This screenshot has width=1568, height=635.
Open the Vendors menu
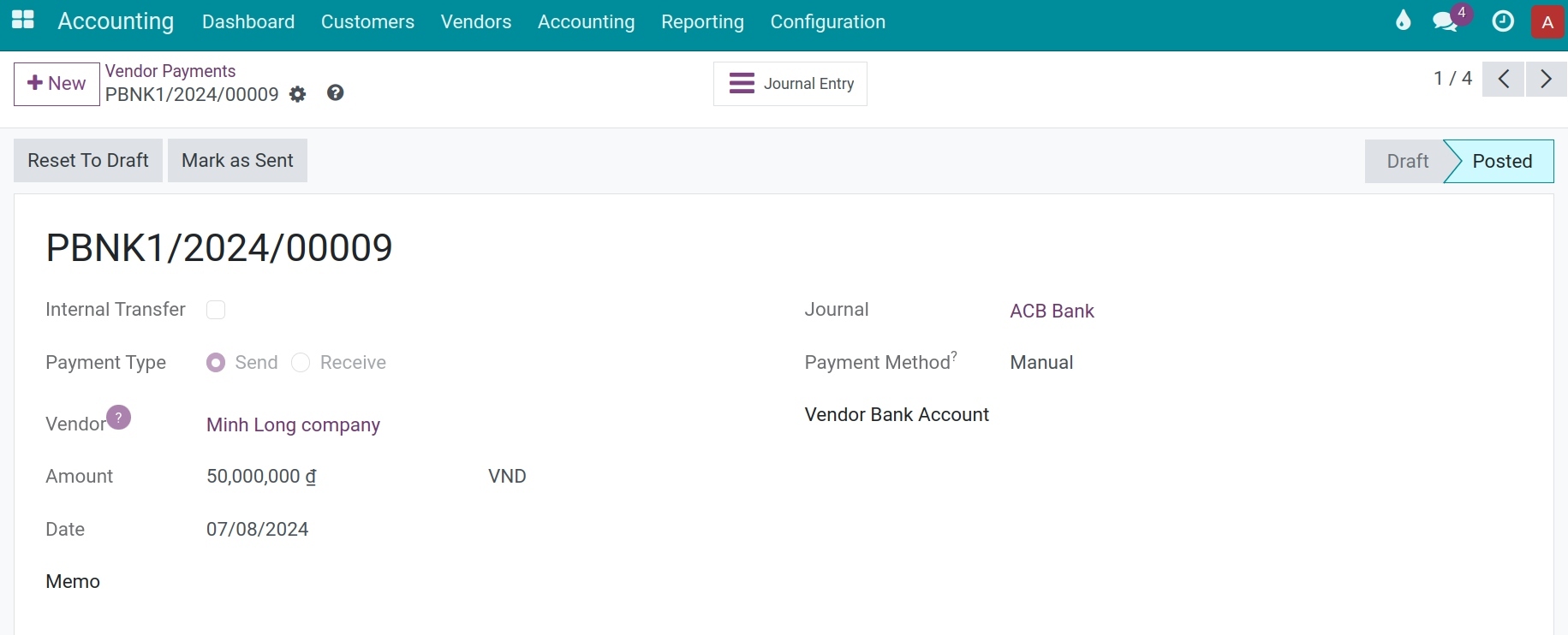pyautogui.click(x=476, y=21)
